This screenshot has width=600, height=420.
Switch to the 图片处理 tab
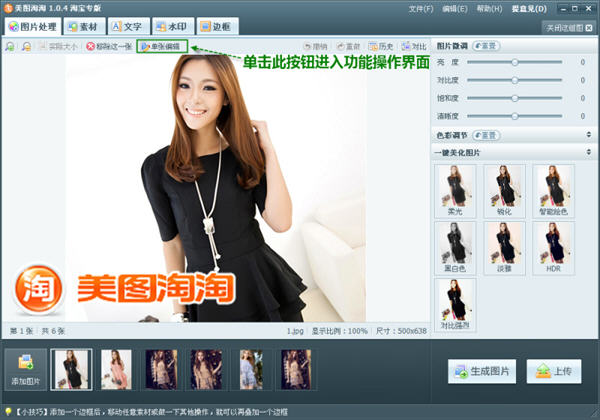pyautogui.click(x=33, y=26)
